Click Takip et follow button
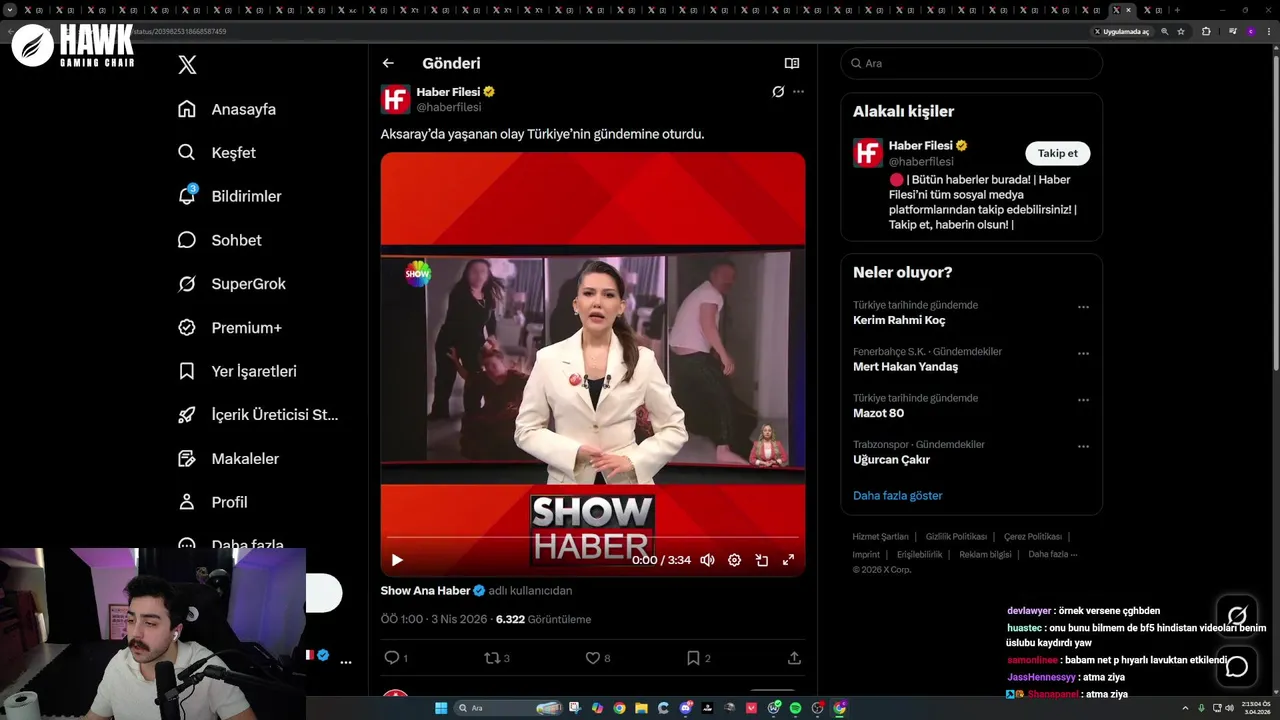Viewport: 1280px width, 720px height. click(1058, 153)
